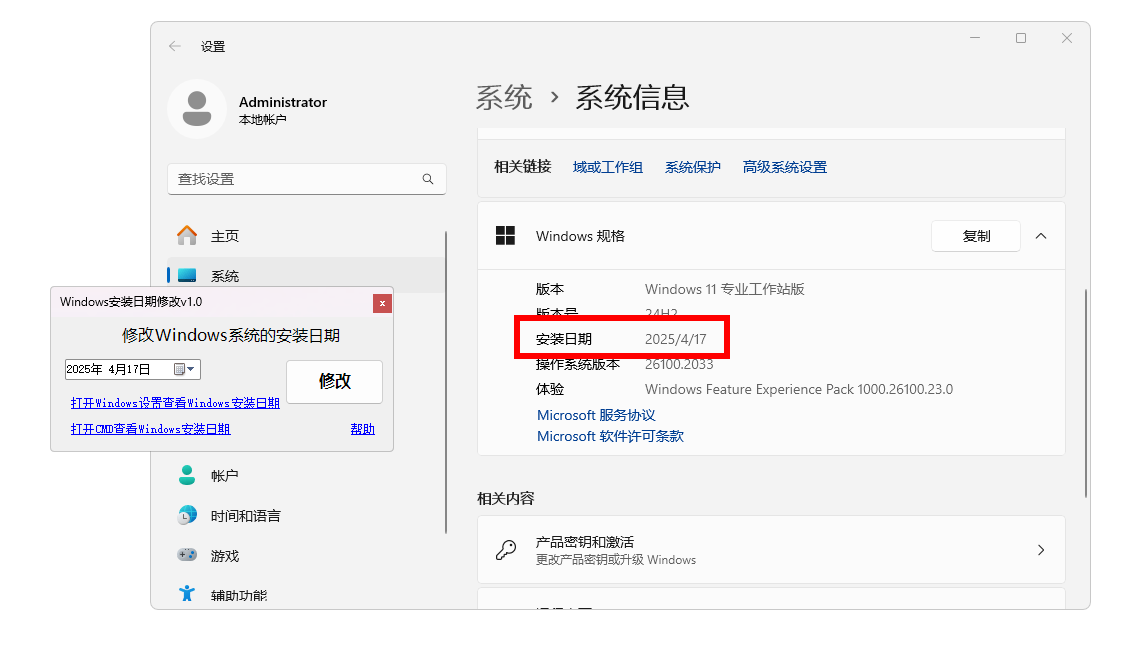The height and width of the screenshot is (655, 1134).
Task: Click the 修改Windows系统的安装日期 heading
Action: [231, 335]
